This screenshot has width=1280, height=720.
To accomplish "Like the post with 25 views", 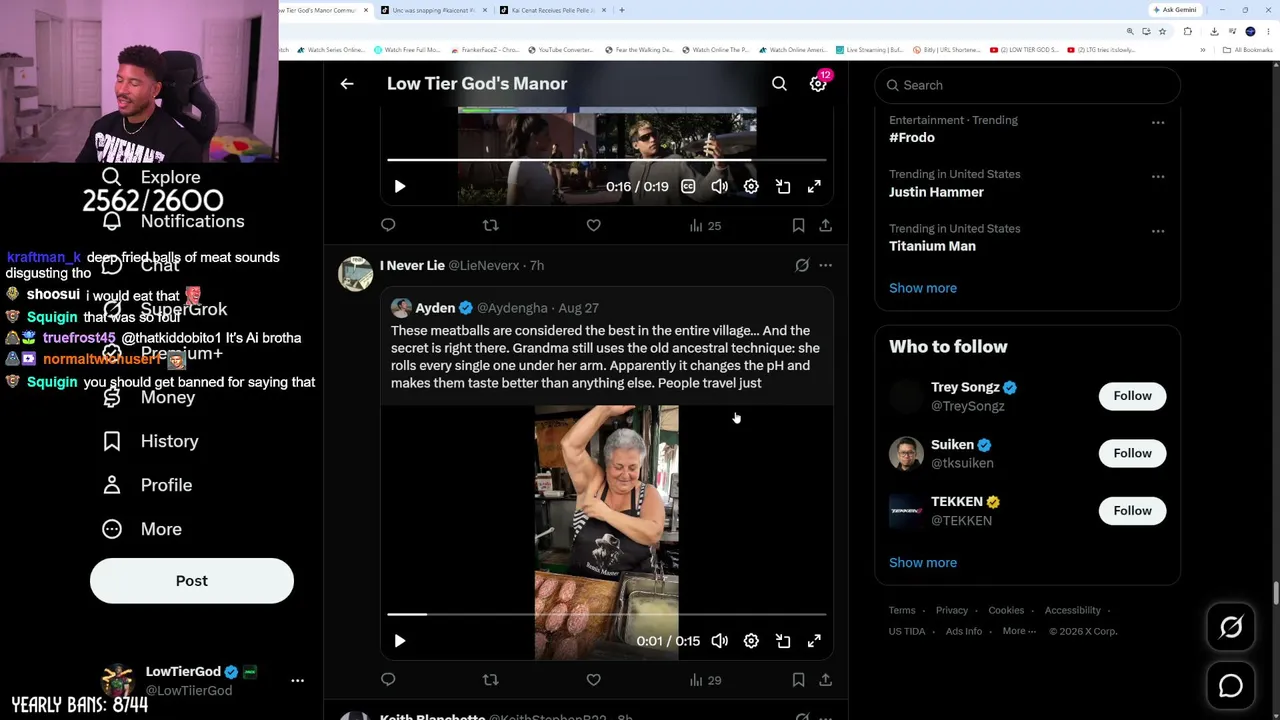I will pos(593,225).
